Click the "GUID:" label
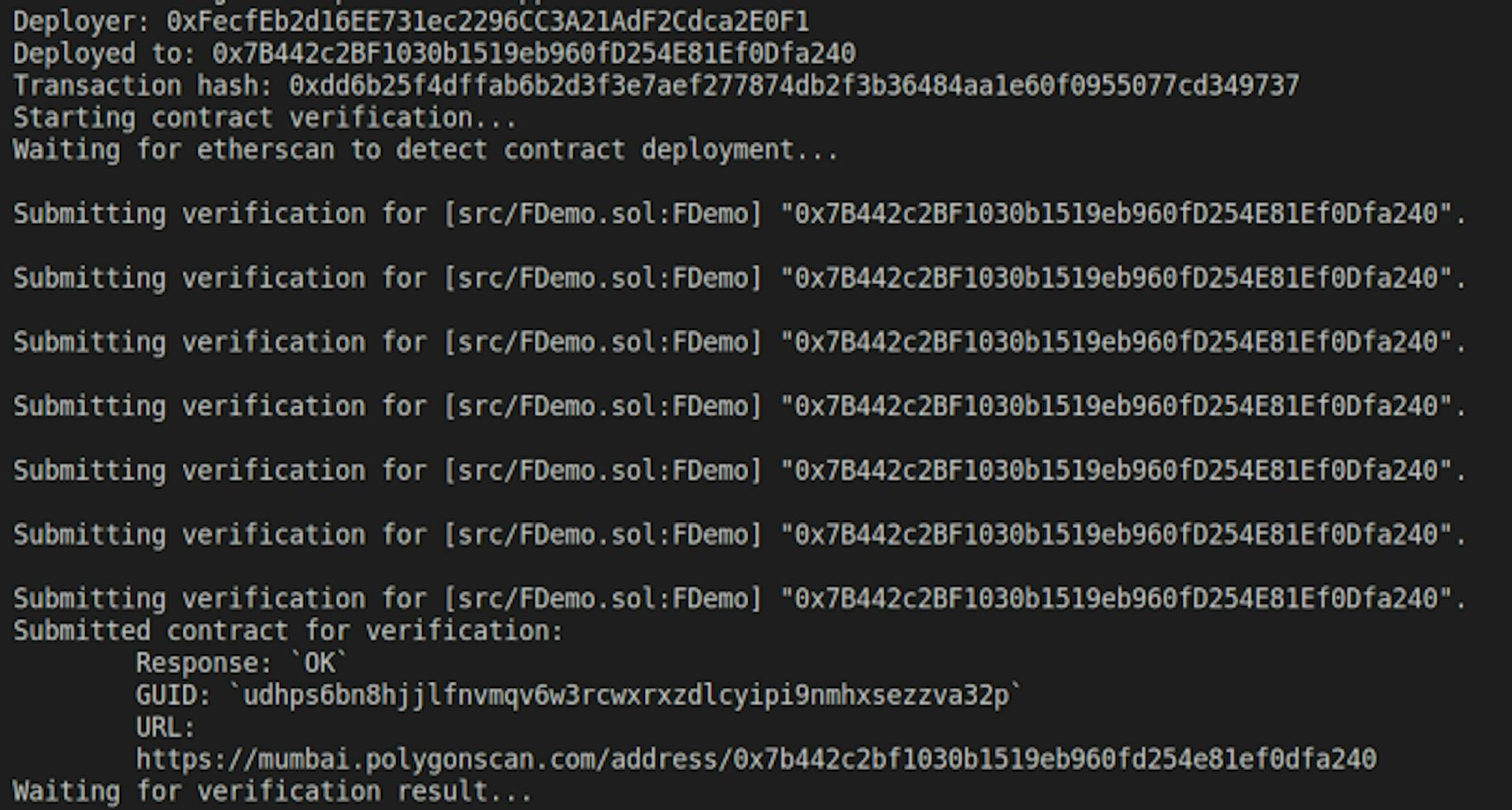1512x810 pixels. tap(172, 695)
